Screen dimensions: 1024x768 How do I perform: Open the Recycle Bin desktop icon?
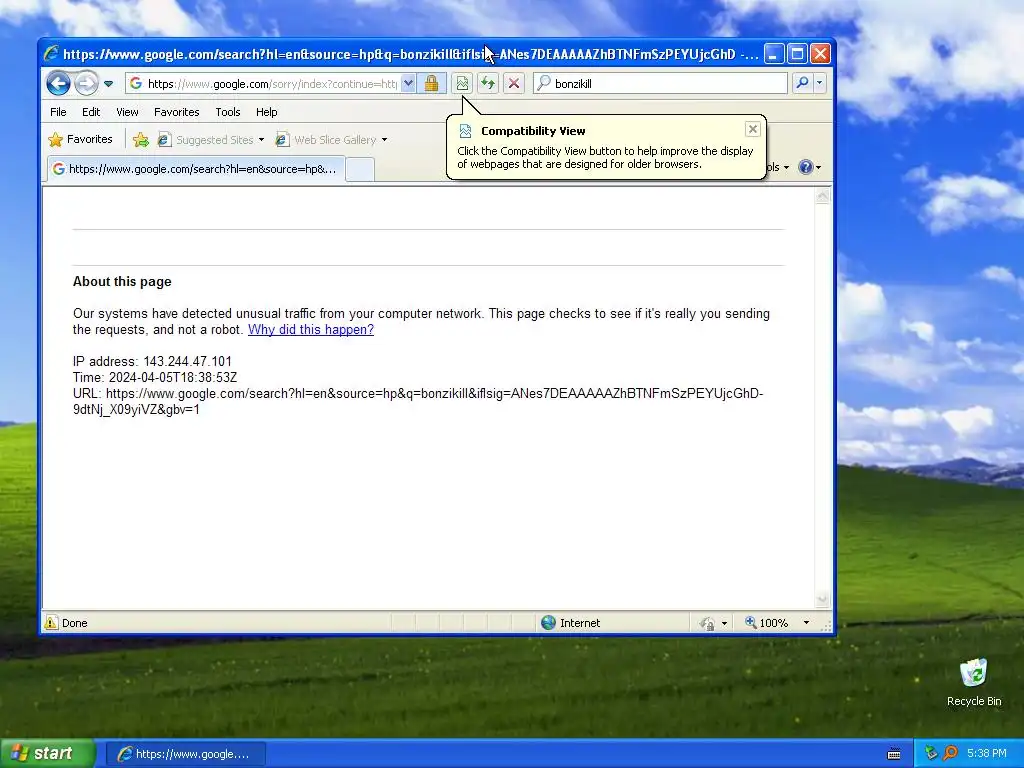click(x=974, y=682)
